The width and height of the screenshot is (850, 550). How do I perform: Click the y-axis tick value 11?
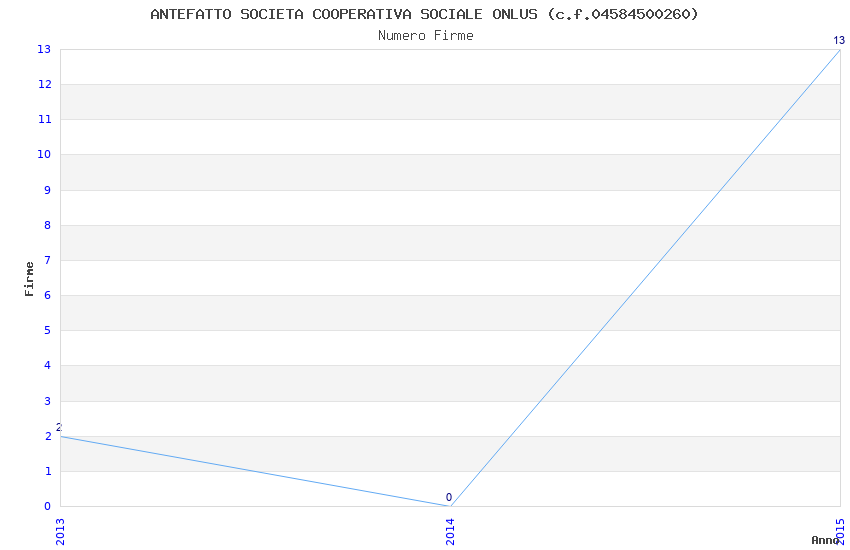44,119
